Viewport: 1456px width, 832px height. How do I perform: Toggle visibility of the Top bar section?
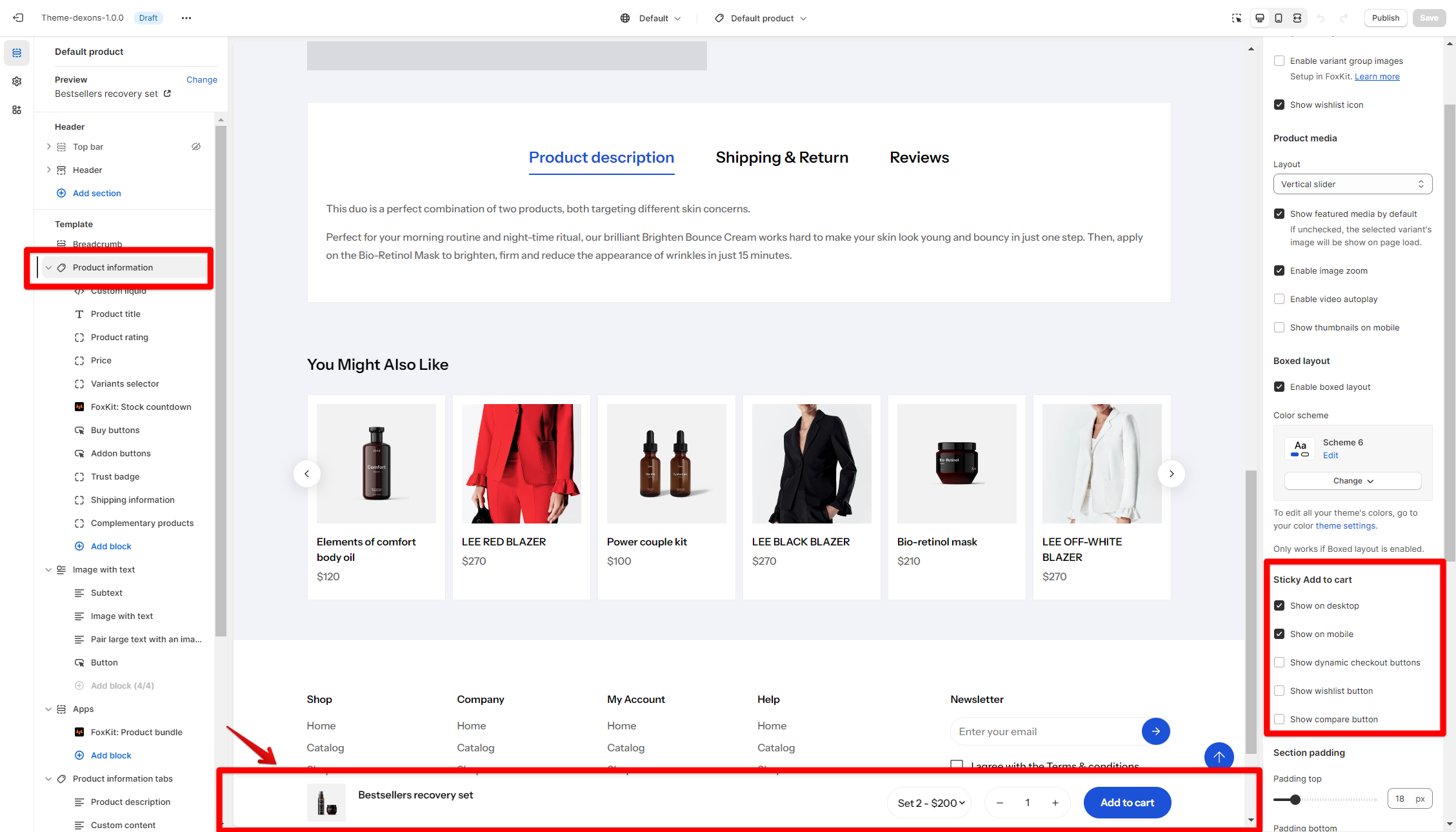196,147
